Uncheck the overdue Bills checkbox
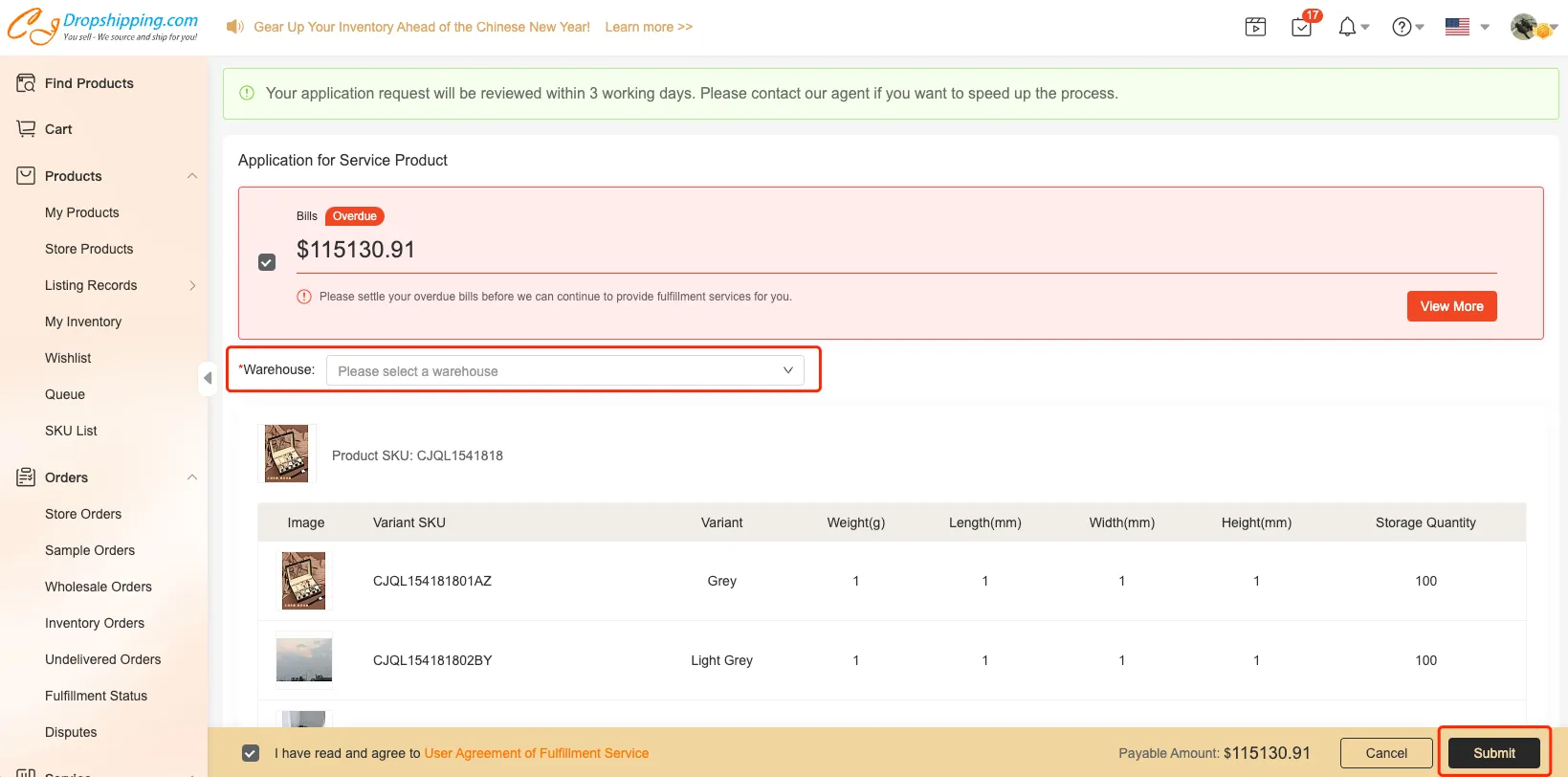 pos(267,262)
